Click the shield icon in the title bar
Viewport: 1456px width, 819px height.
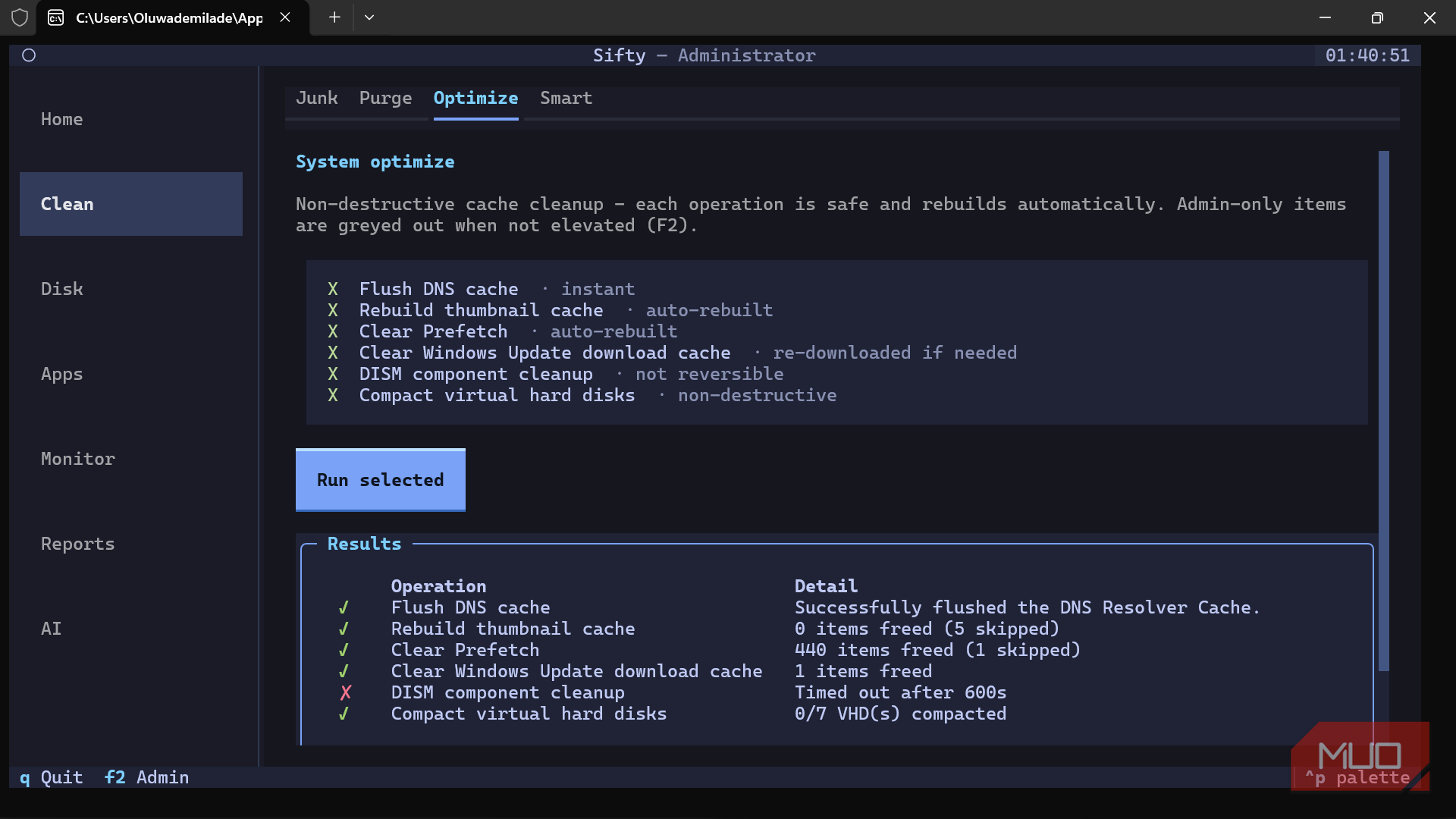click(20, 17)
